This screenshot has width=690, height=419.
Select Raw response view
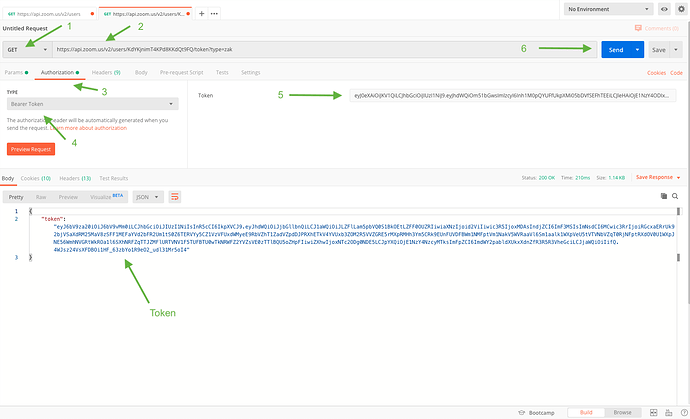pos(41,197)
